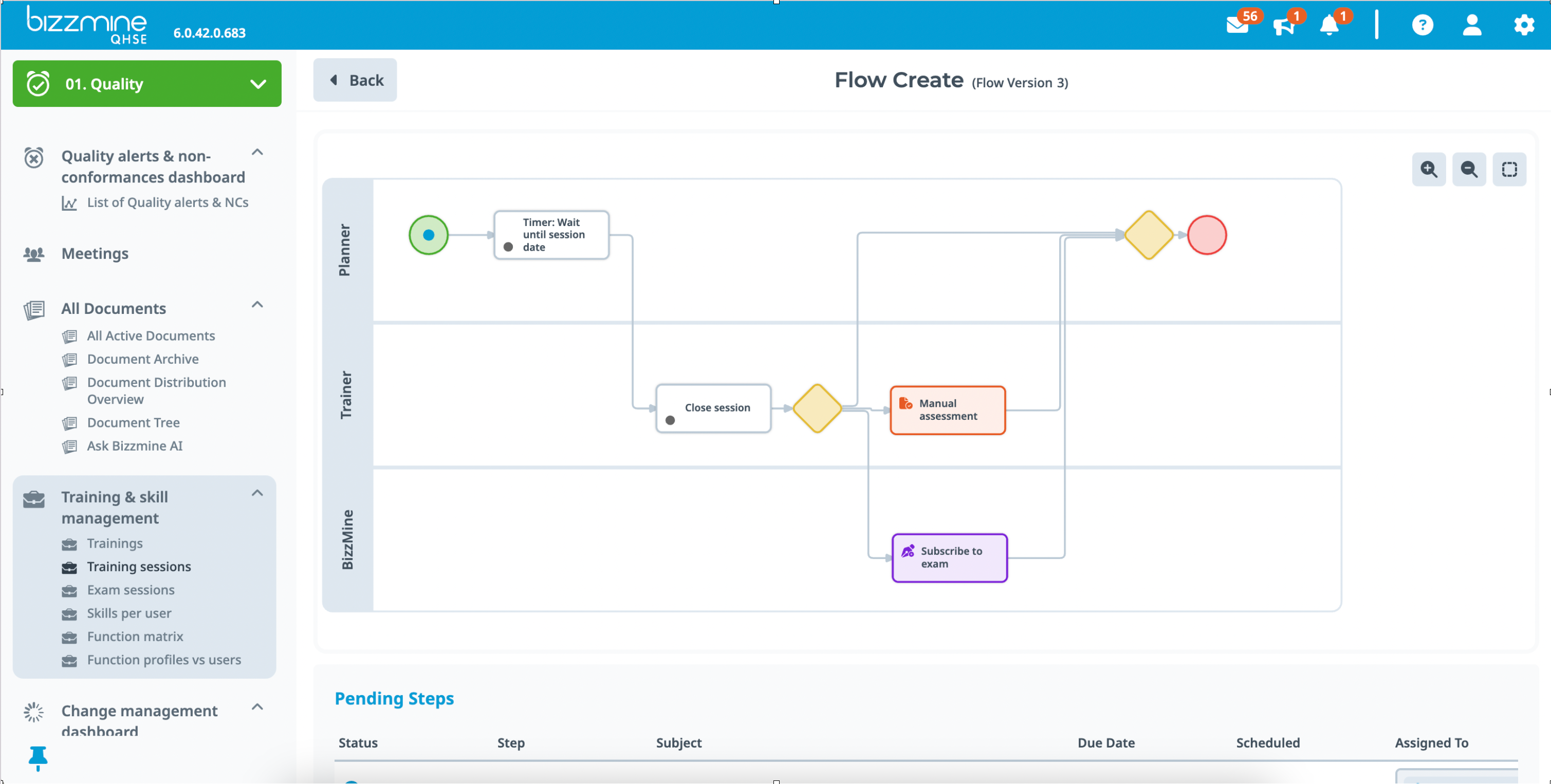Open List of Quality alerts & NCs
1551x784 pixels.
click(168, 203)
